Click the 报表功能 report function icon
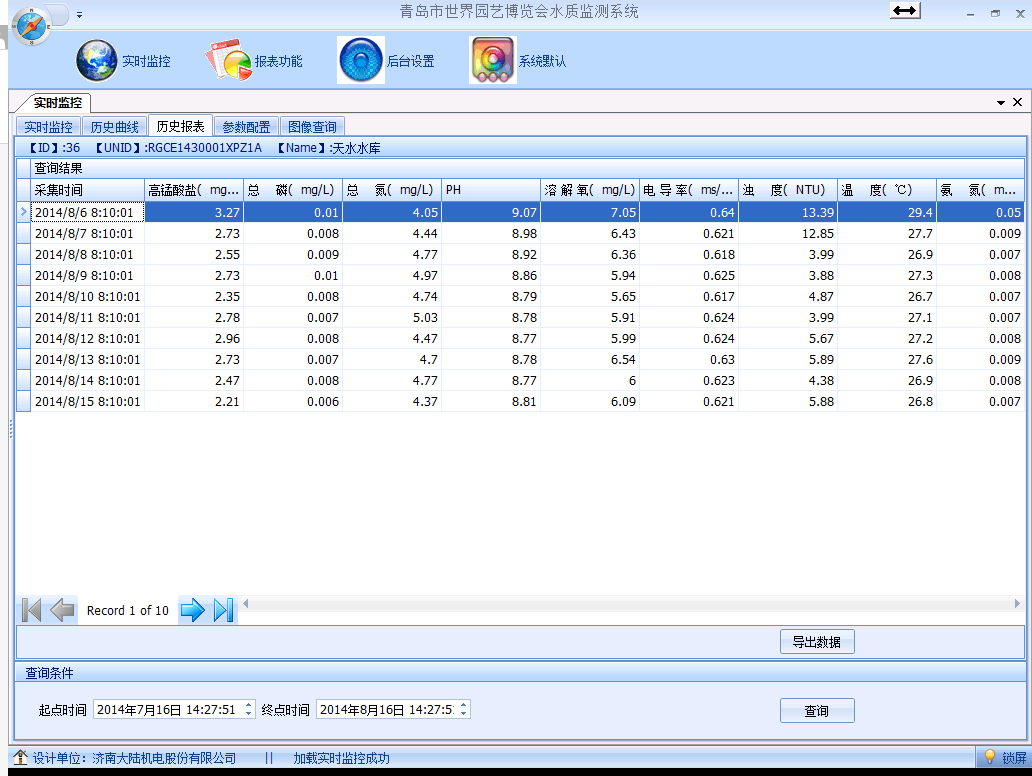This screenshot has height=776, width=1032. [227, 58]
